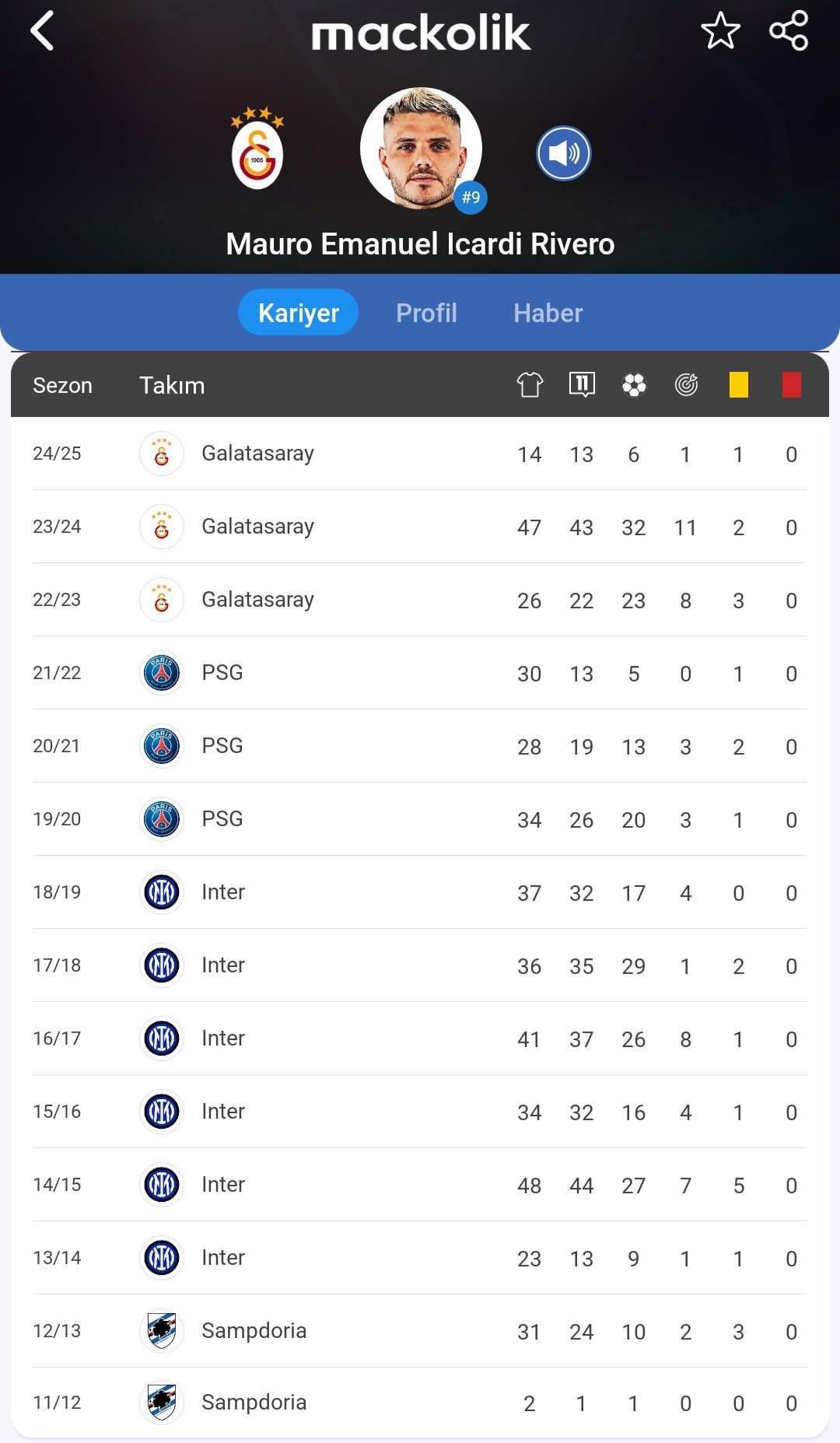Tap the mackolik logo title
The image size is (840, 1443).
(x=421, y=34)
